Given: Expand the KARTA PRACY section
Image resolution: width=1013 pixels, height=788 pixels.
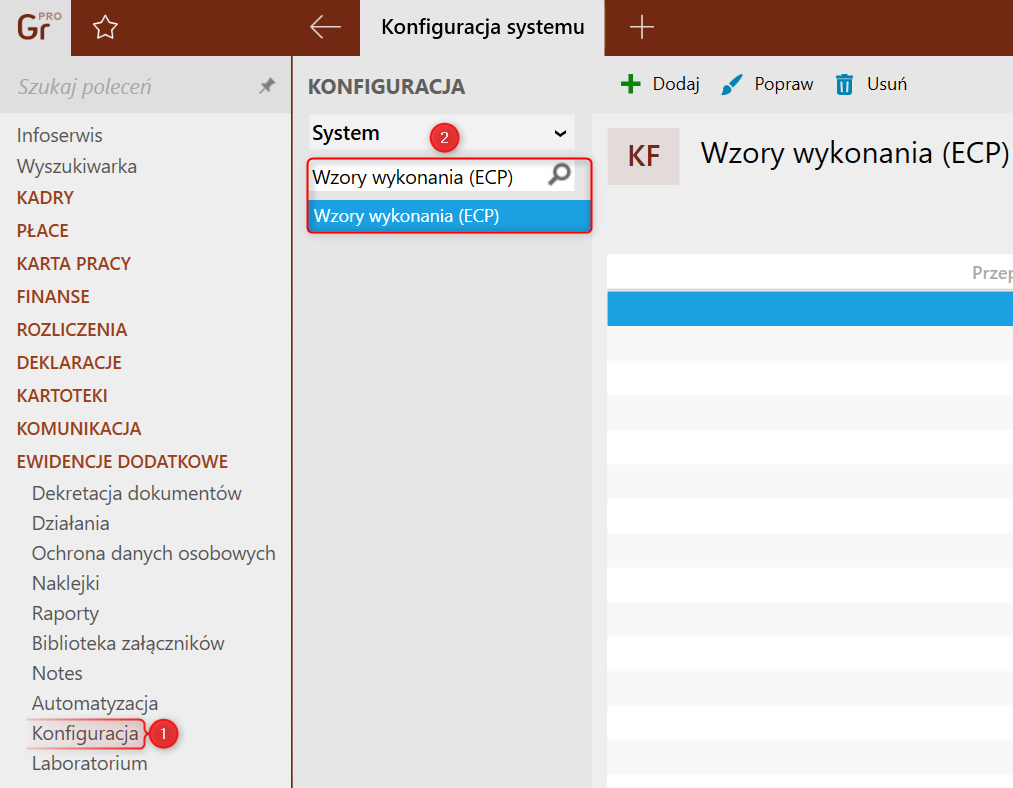Looking at the screenshot, I should coord(74,264).
